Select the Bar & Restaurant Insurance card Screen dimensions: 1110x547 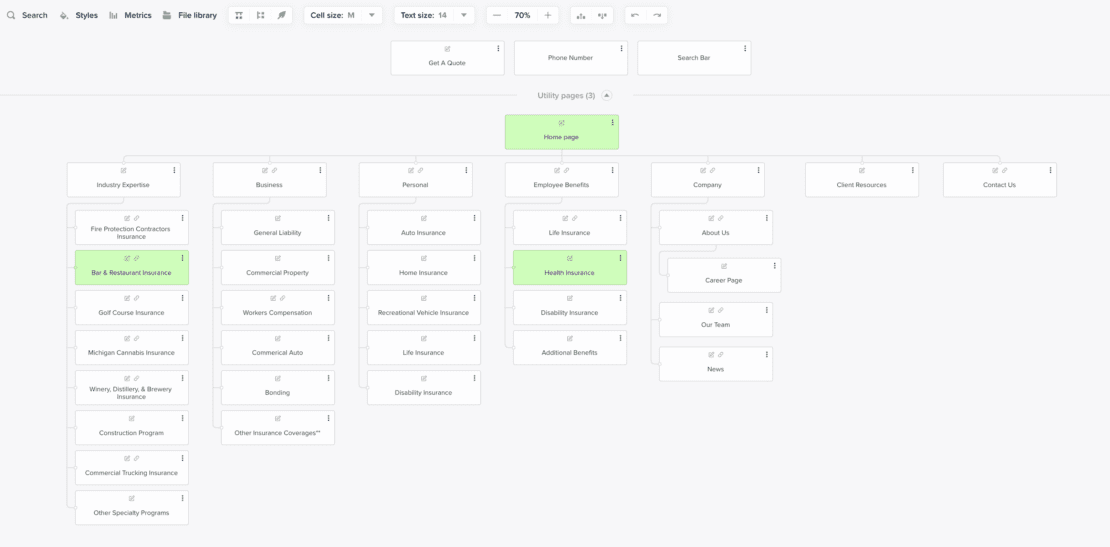click(x=131, y=272)
